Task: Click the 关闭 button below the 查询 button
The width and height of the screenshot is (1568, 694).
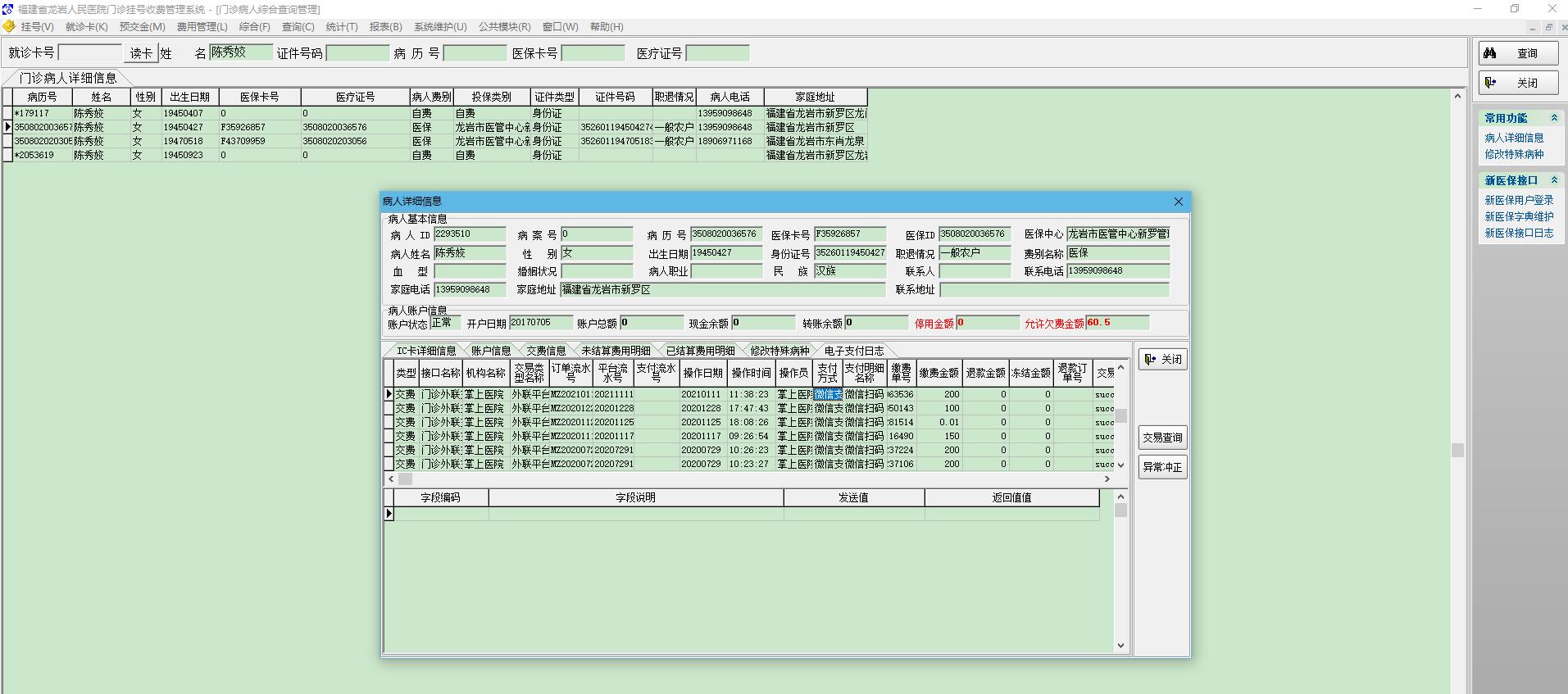Action: (1518, 83)
